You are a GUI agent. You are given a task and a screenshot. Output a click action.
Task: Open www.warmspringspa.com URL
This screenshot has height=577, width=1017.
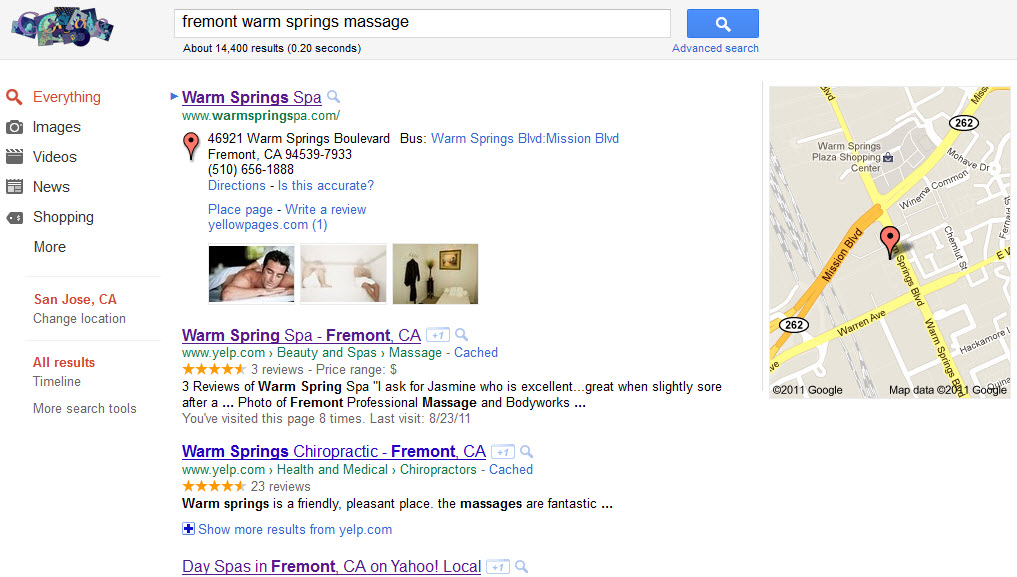click(x=261, y=116)
